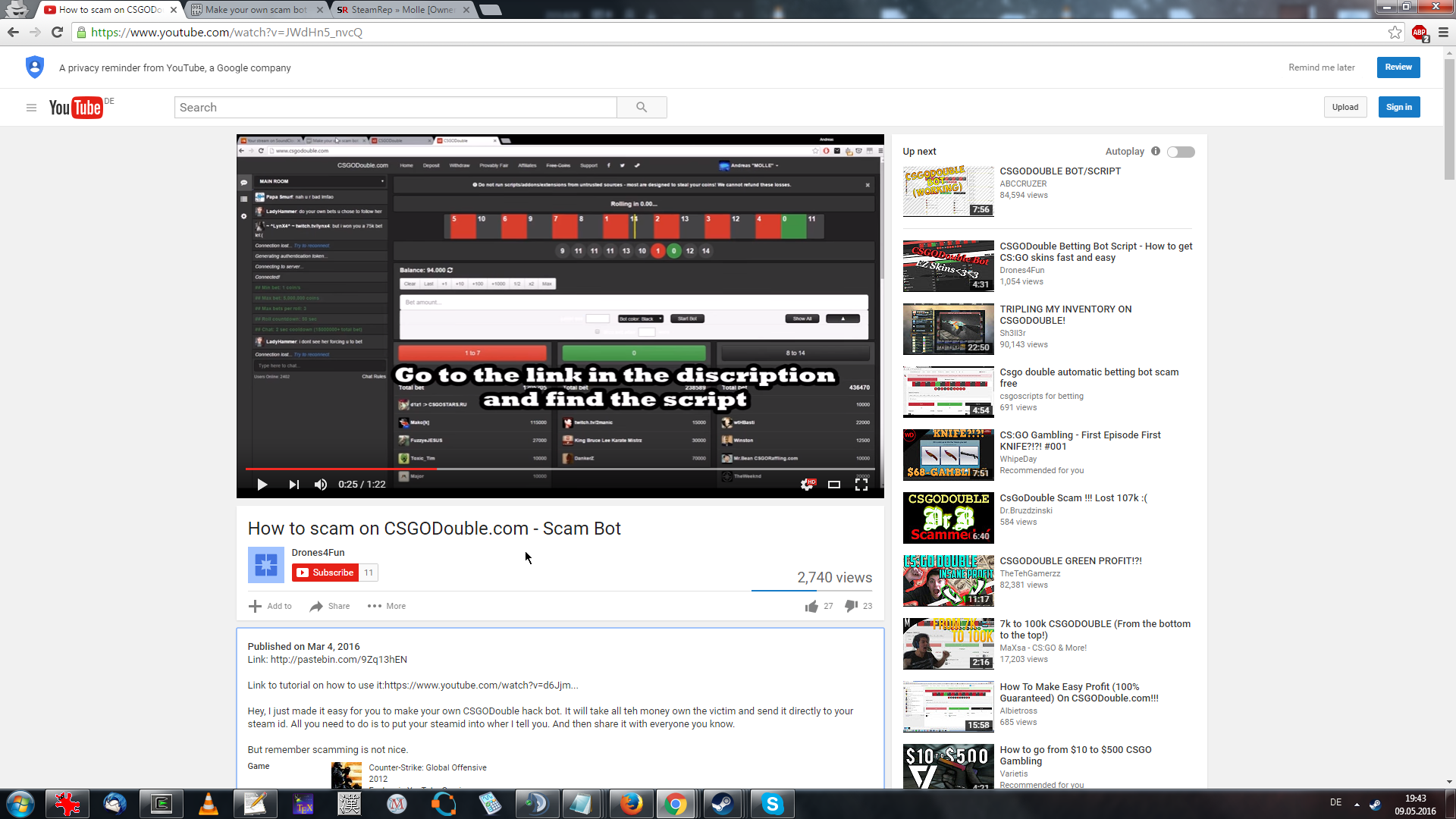Image resolution: width=1456 pixels, height=819 pixels.
Task: Open the YouTube hamburger guide menu
Action: [x=31, y=108]
